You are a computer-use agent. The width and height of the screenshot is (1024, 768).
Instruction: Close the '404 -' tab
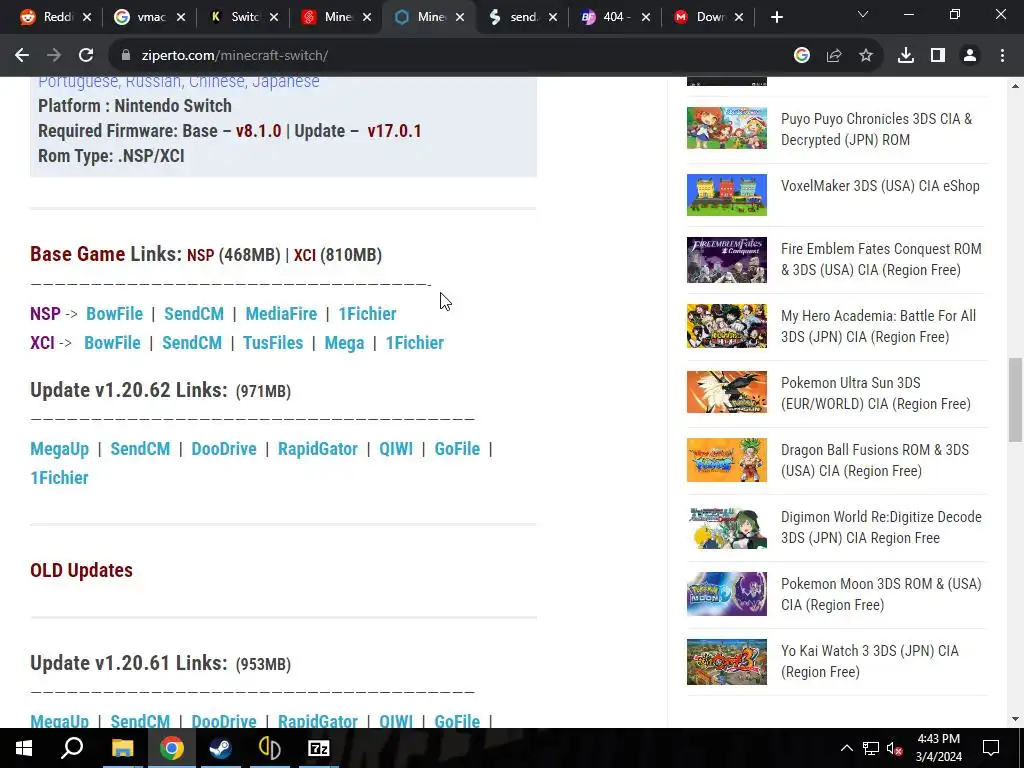coord(646,18)
